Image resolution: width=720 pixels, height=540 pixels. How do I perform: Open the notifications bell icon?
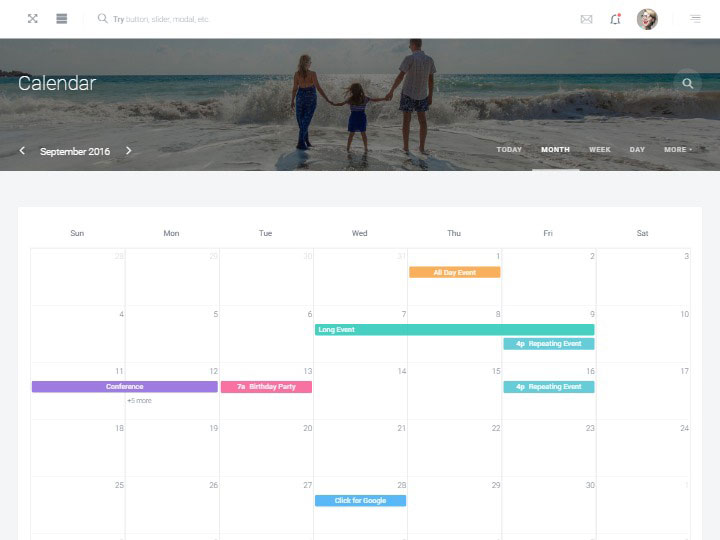615,19
